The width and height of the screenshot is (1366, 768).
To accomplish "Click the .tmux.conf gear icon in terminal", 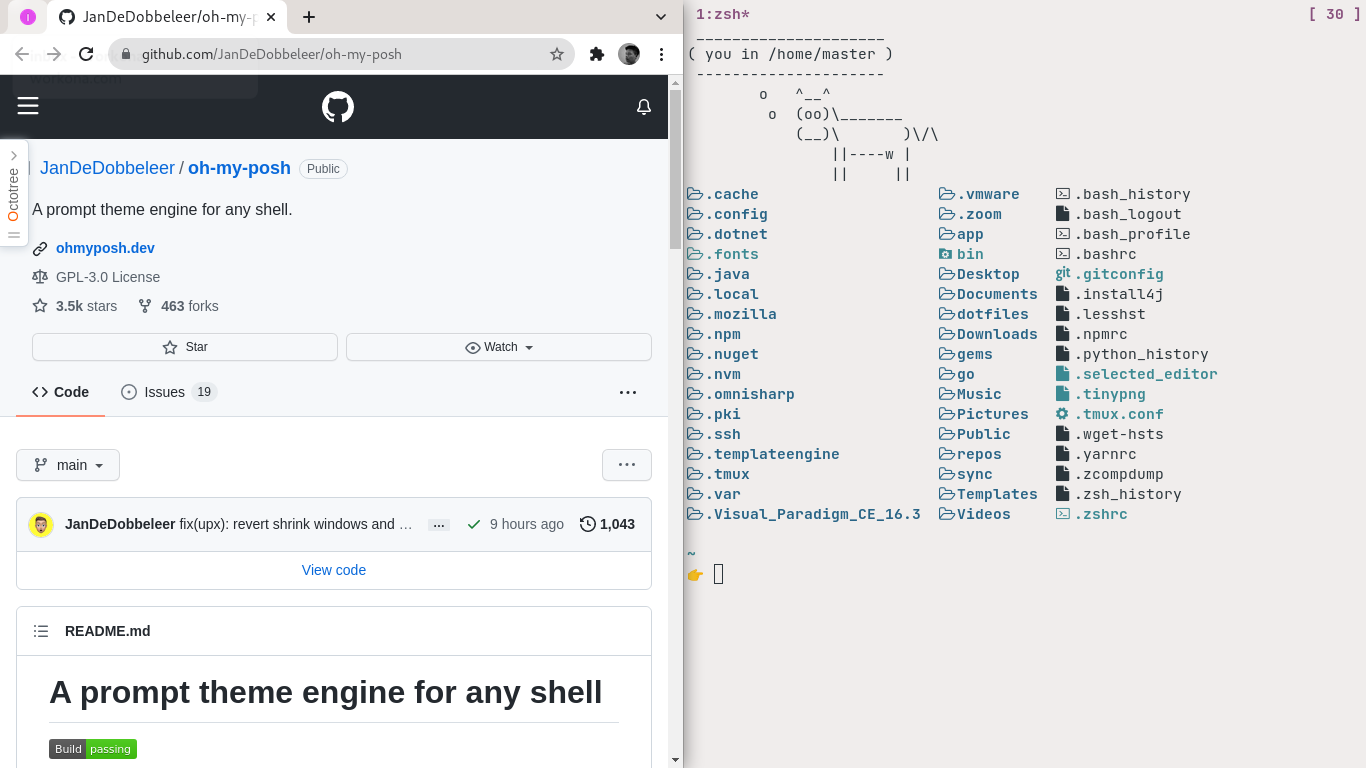I will 1062,413.
